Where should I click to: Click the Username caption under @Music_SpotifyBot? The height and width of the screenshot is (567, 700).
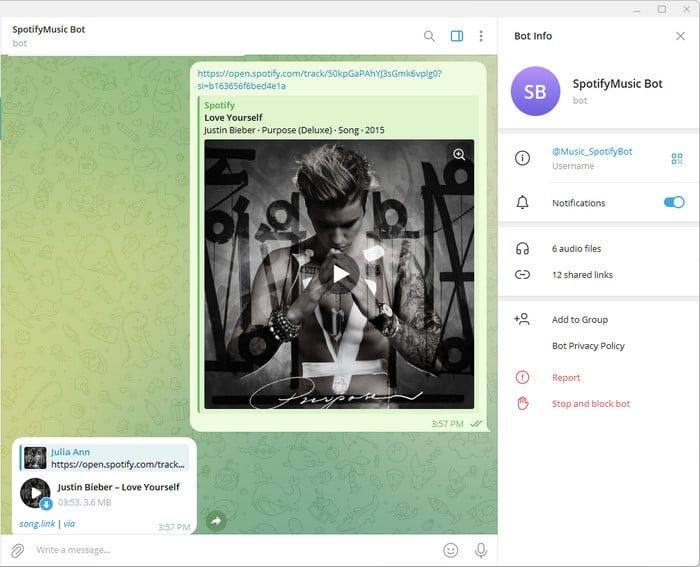pos(573,166)
